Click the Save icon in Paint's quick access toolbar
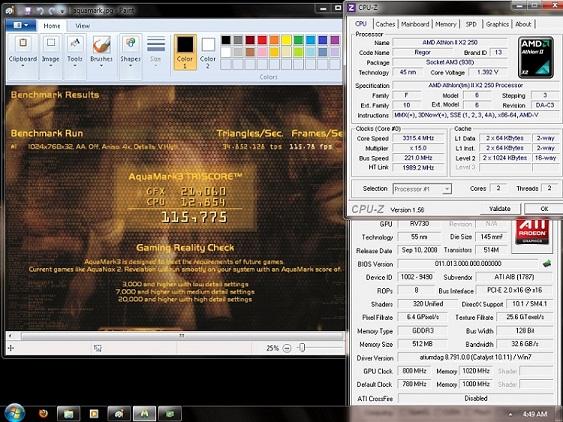563x422 pixels. [28, 11]
